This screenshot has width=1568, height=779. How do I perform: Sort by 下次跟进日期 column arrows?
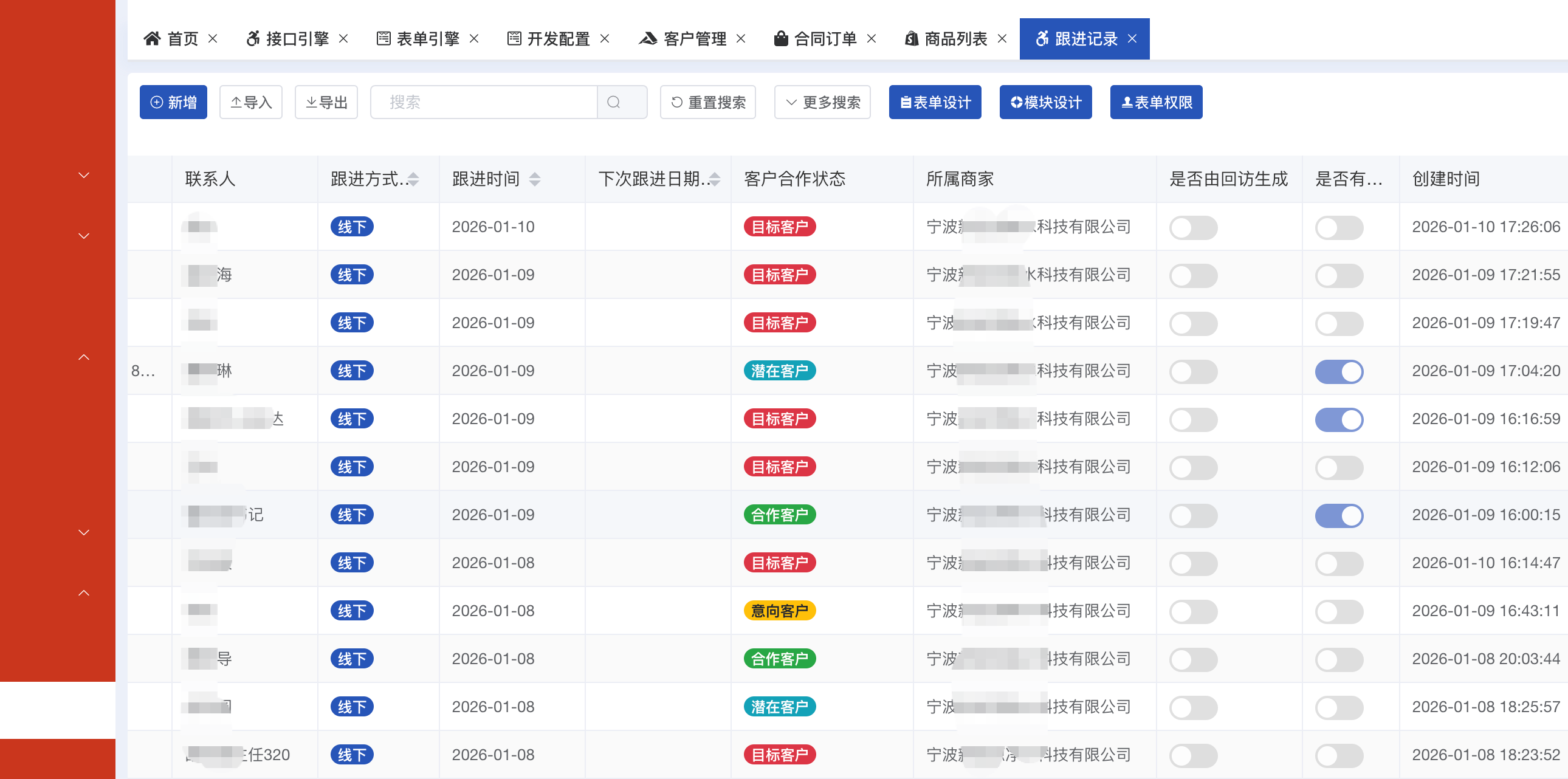pos(715,179)
